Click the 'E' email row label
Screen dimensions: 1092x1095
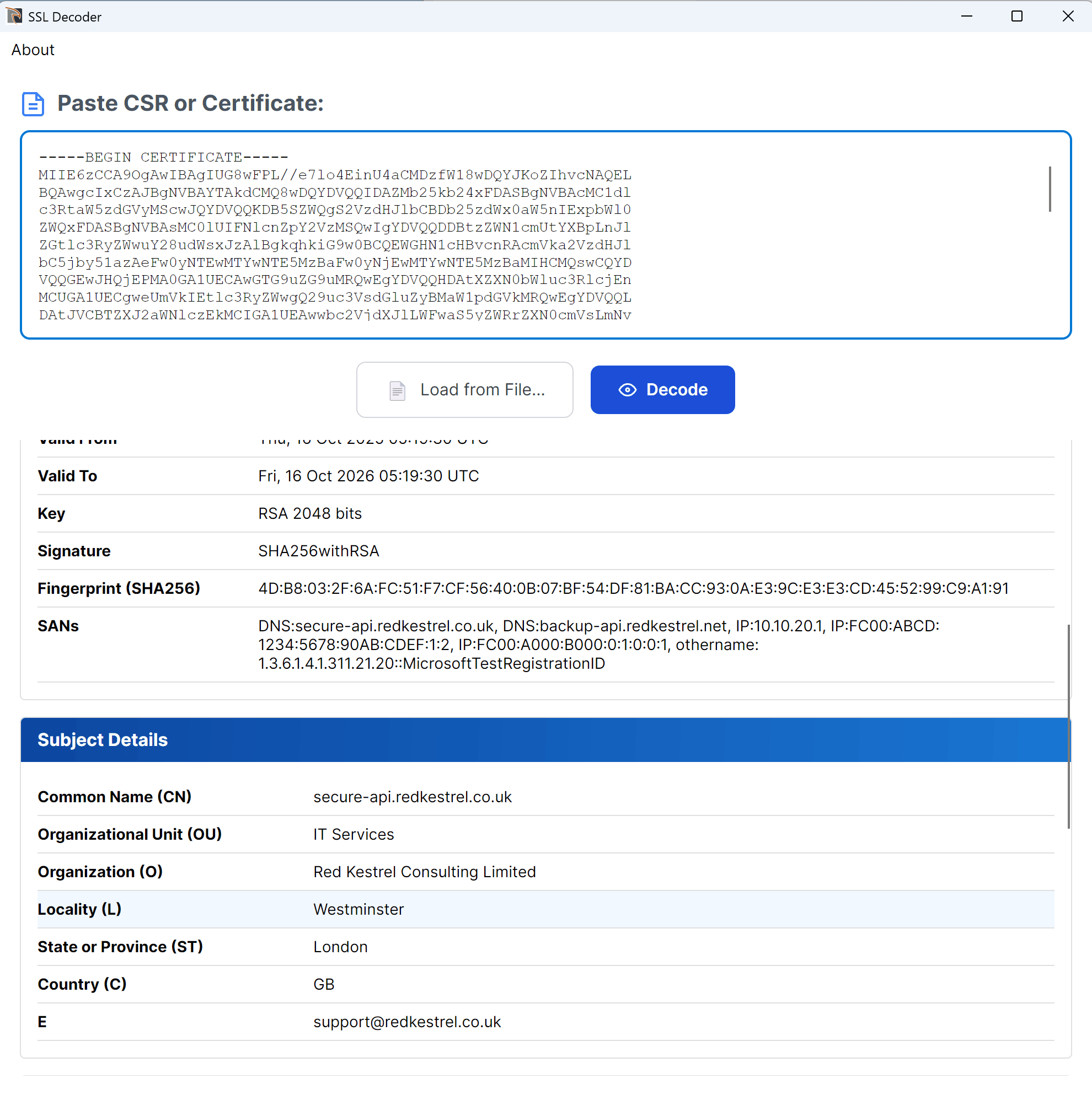pyautogui.click(x=42, y=1021)
